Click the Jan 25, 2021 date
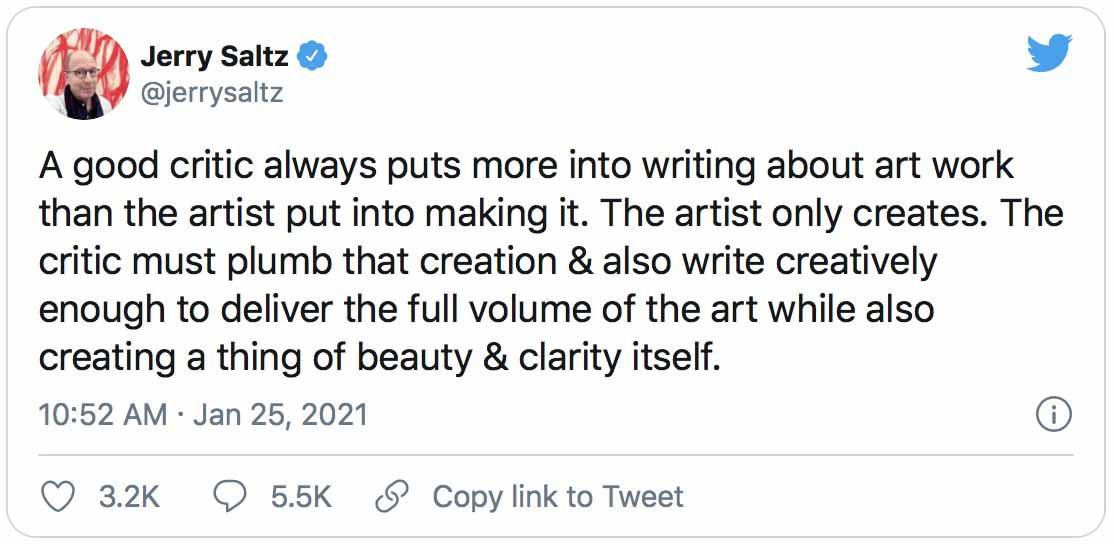 pyautogui.click(x=280, y=414)
